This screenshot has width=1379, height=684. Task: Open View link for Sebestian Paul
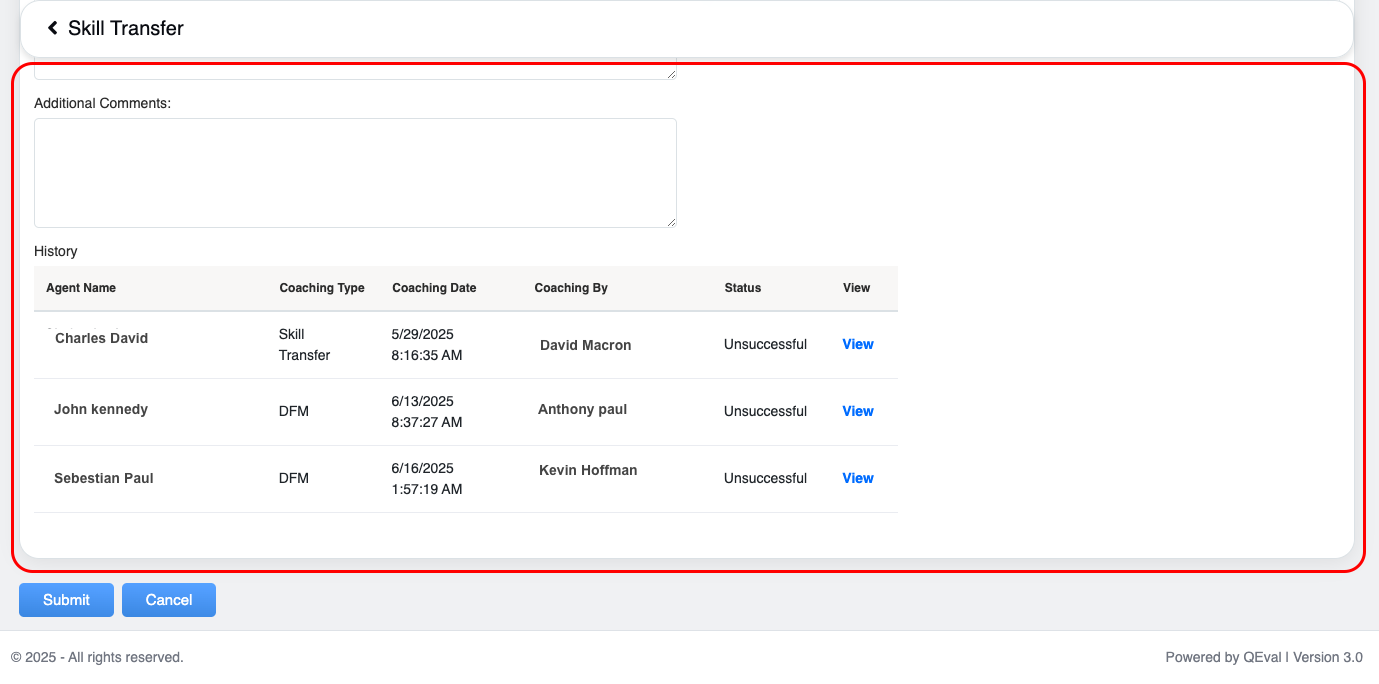tap(857, 478)
